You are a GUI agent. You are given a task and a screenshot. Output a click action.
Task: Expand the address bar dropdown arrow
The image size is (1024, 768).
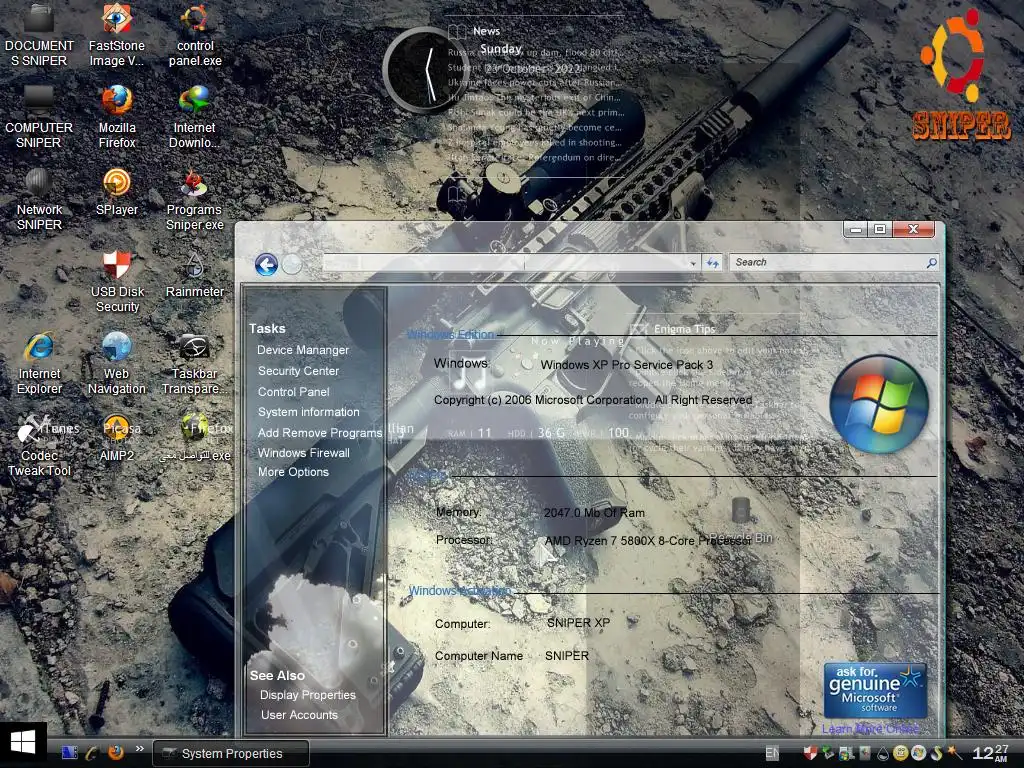pyautogui.click(x=693, y=263)
